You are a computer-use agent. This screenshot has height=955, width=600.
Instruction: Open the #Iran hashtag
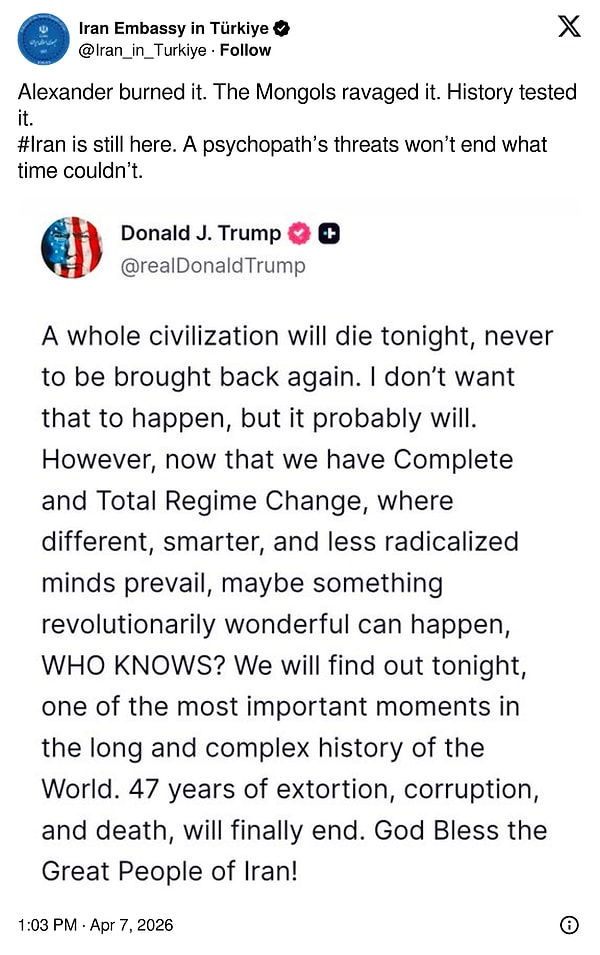coord(45,145)
